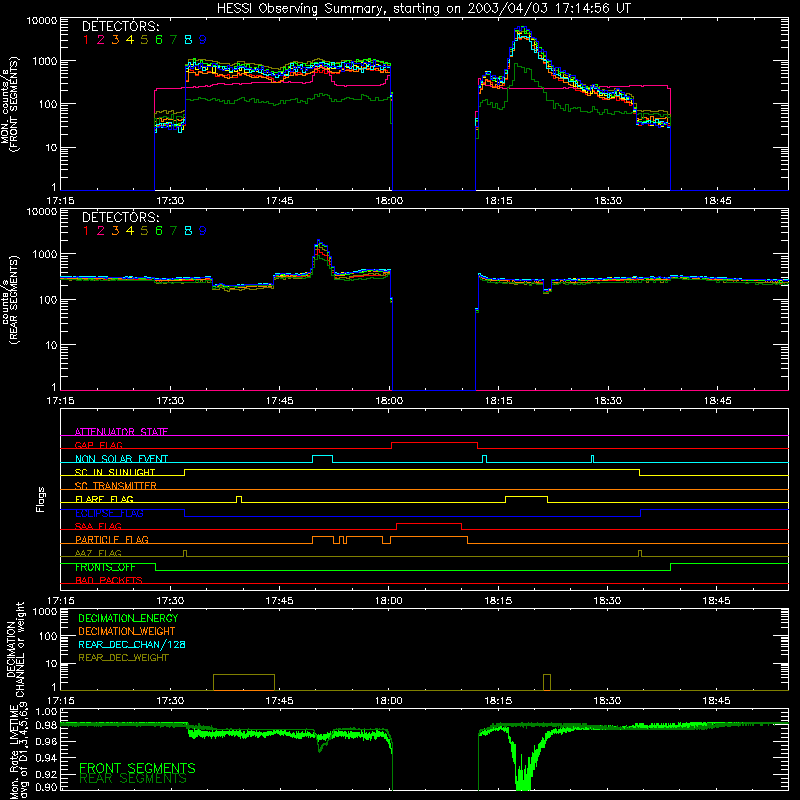Click the 17:45 time tick under rear segments plot
The width and height of the screenshot is (800, 800).
pyautogui.click(x=280, y=401)
